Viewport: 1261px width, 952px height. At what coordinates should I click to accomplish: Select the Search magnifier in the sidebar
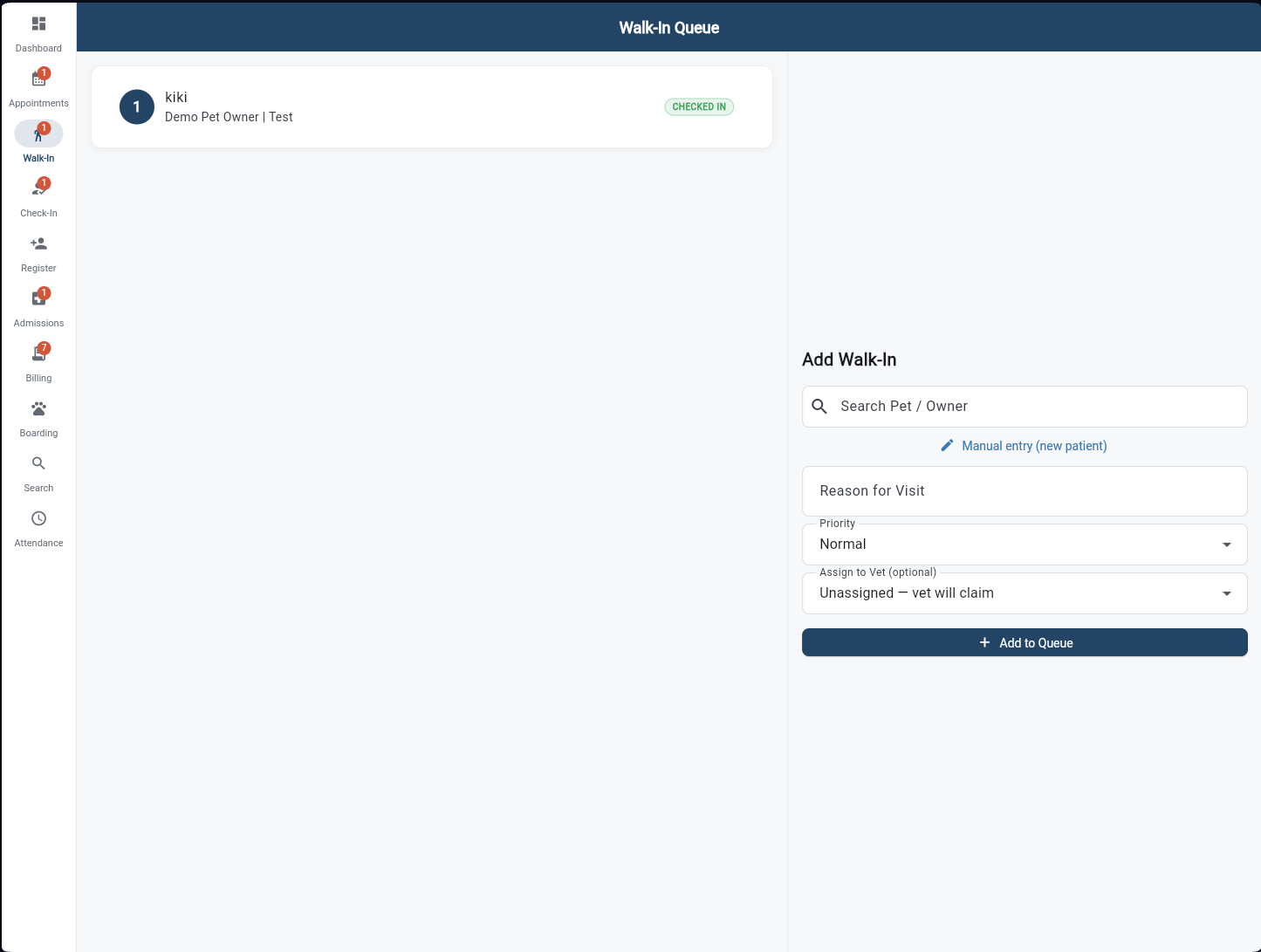[x=38, y=463]
